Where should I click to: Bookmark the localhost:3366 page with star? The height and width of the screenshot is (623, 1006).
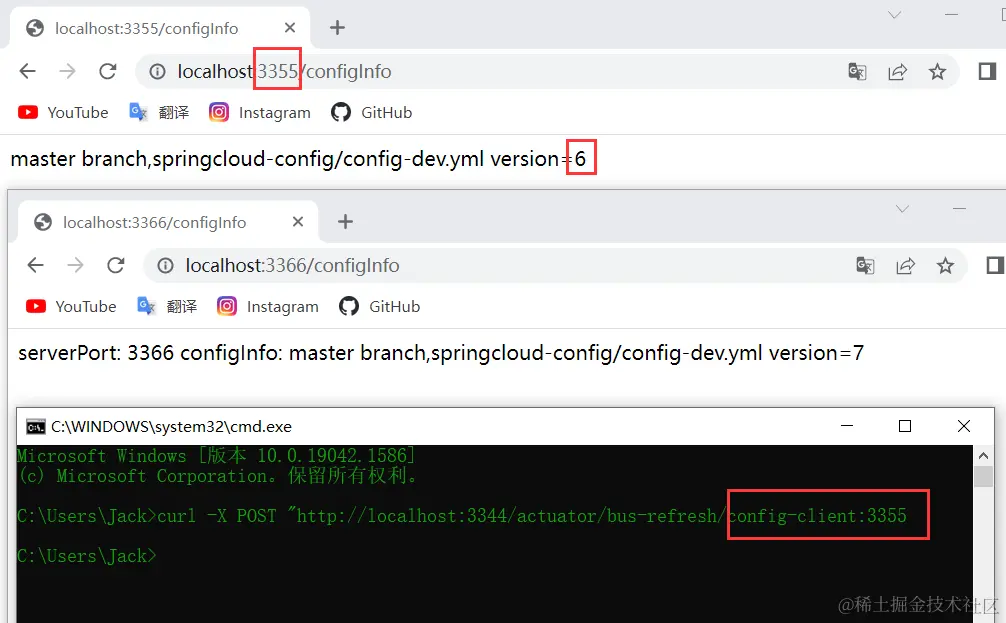click(x=945, y=265)
